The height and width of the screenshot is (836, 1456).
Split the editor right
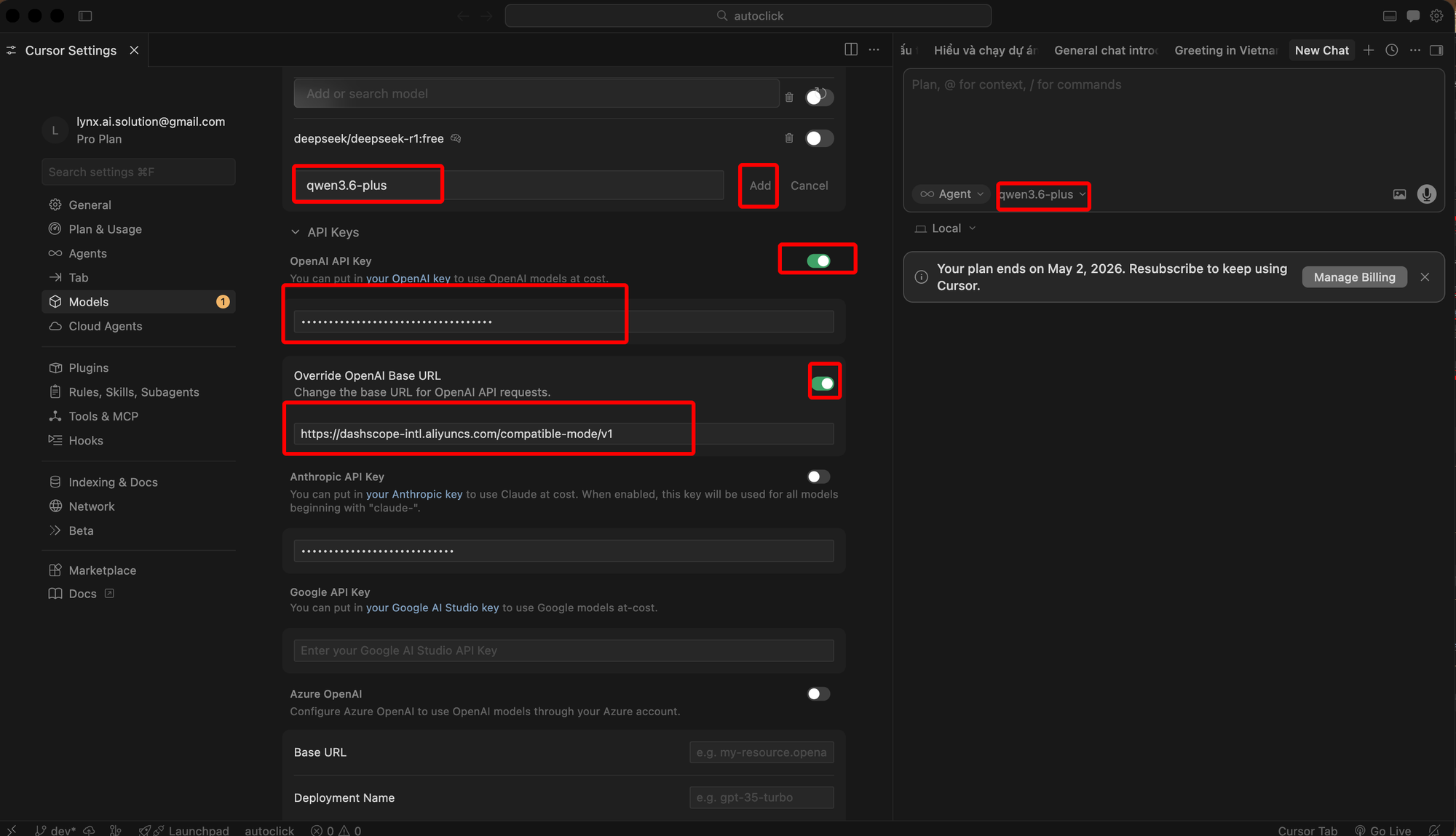851,49
